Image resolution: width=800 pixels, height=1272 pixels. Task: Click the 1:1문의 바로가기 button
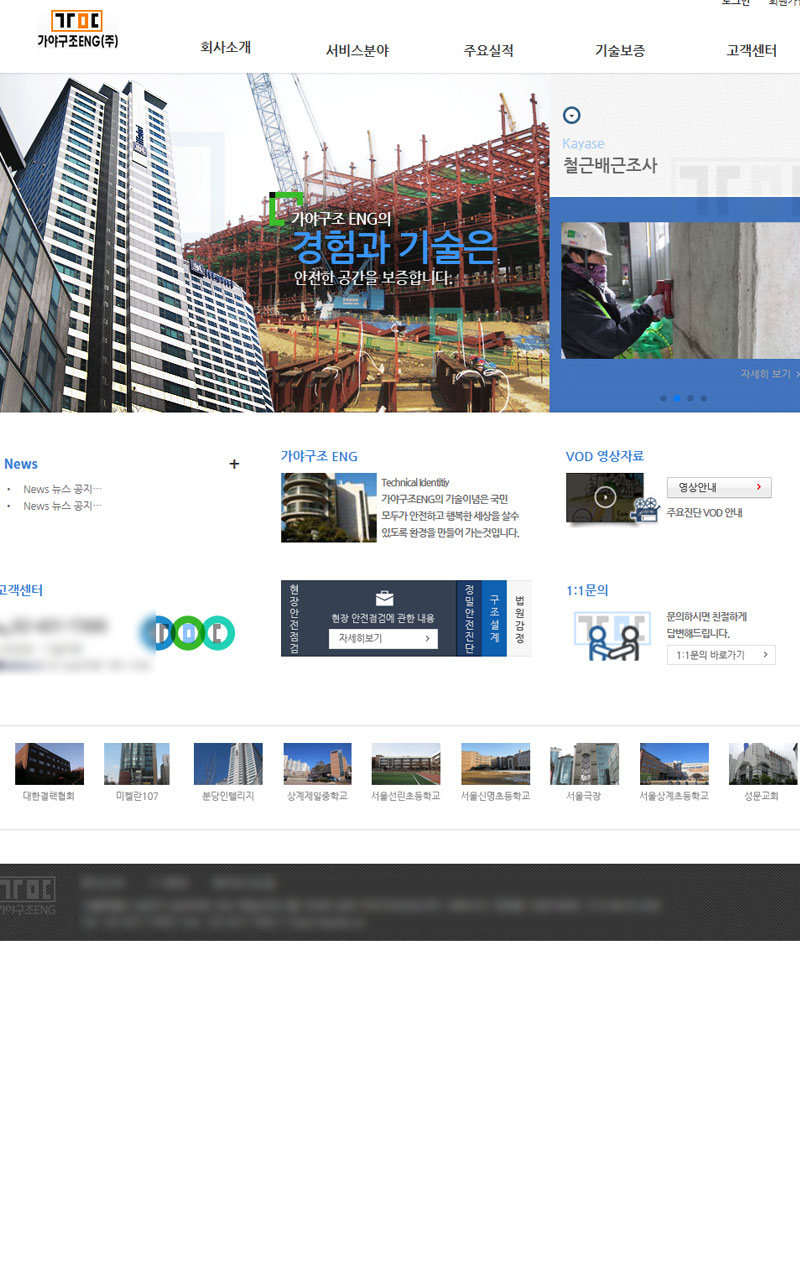[x=720, y=655]
